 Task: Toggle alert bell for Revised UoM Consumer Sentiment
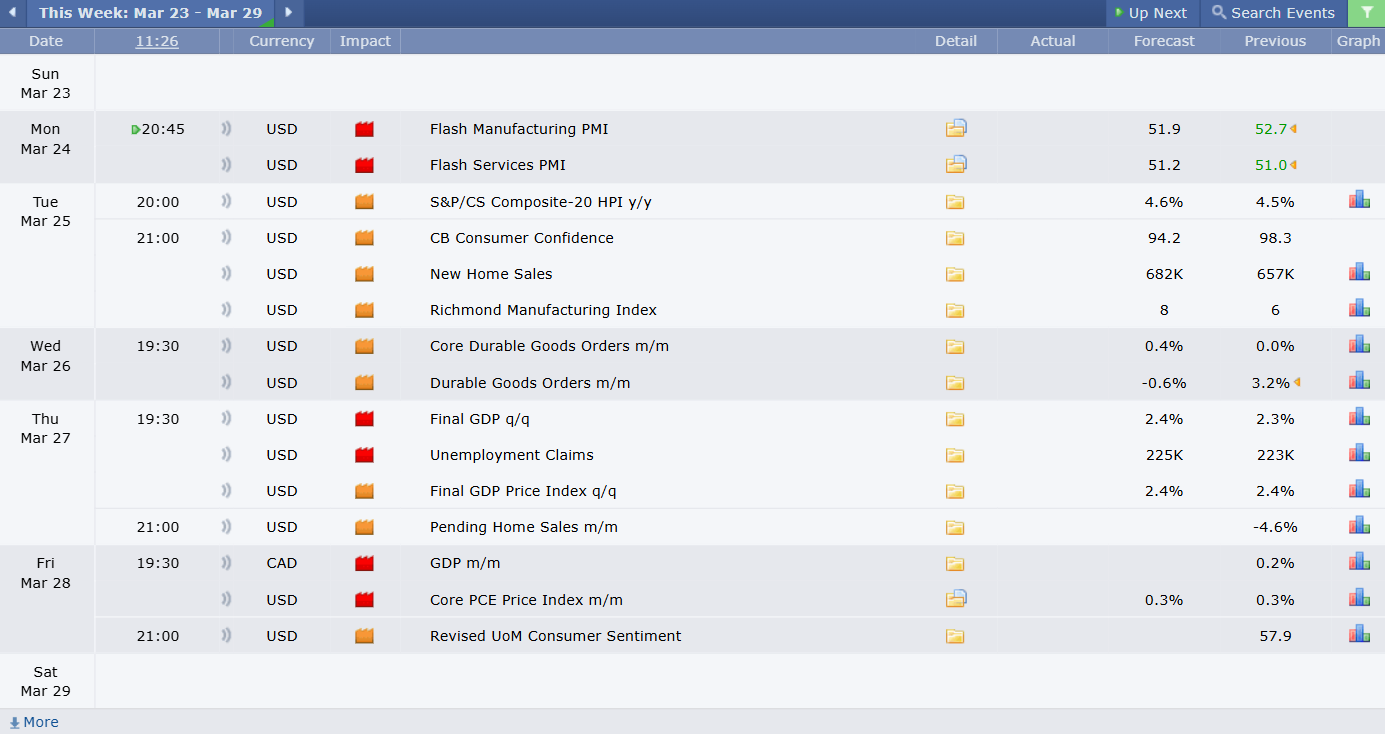[226, 635]
